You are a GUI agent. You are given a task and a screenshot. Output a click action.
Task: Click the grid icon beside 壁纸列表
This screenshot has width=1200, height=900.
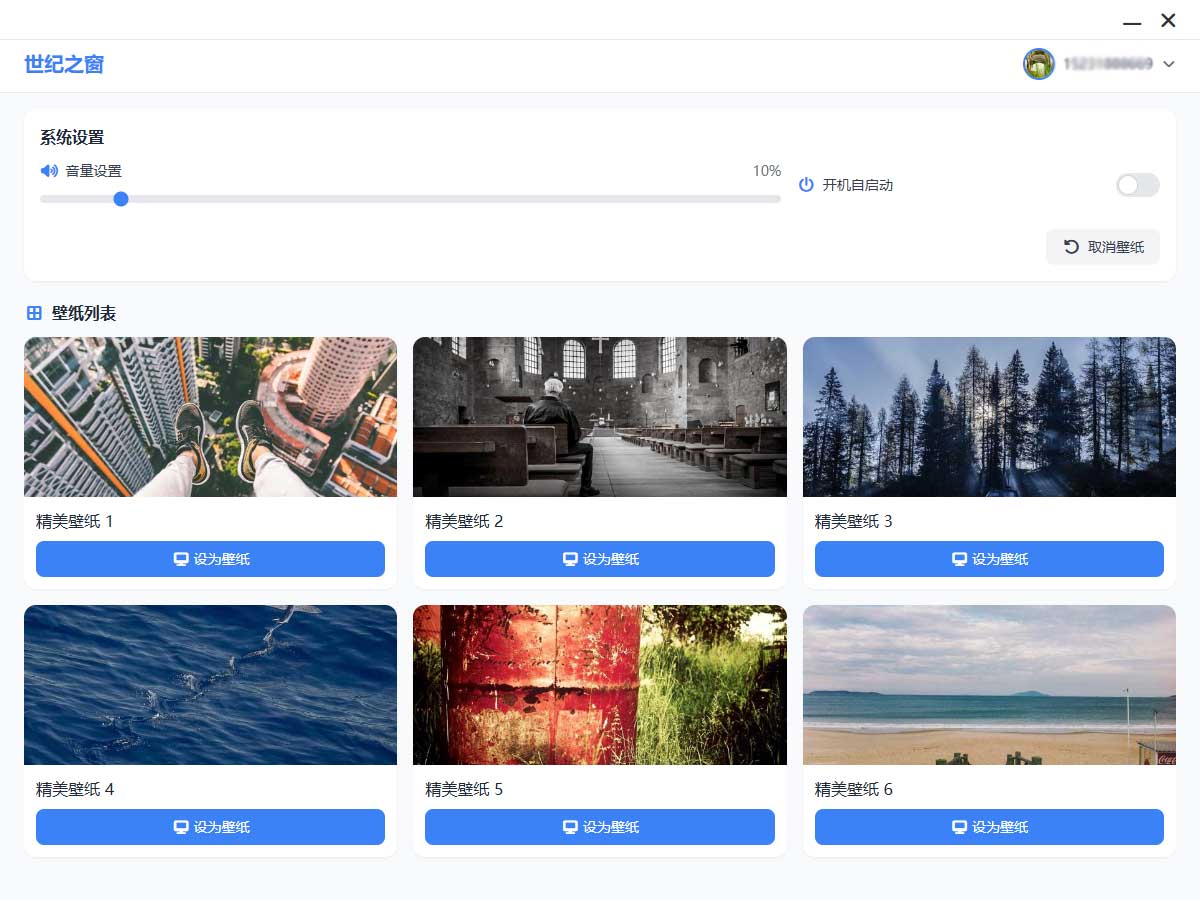(34, 314)
